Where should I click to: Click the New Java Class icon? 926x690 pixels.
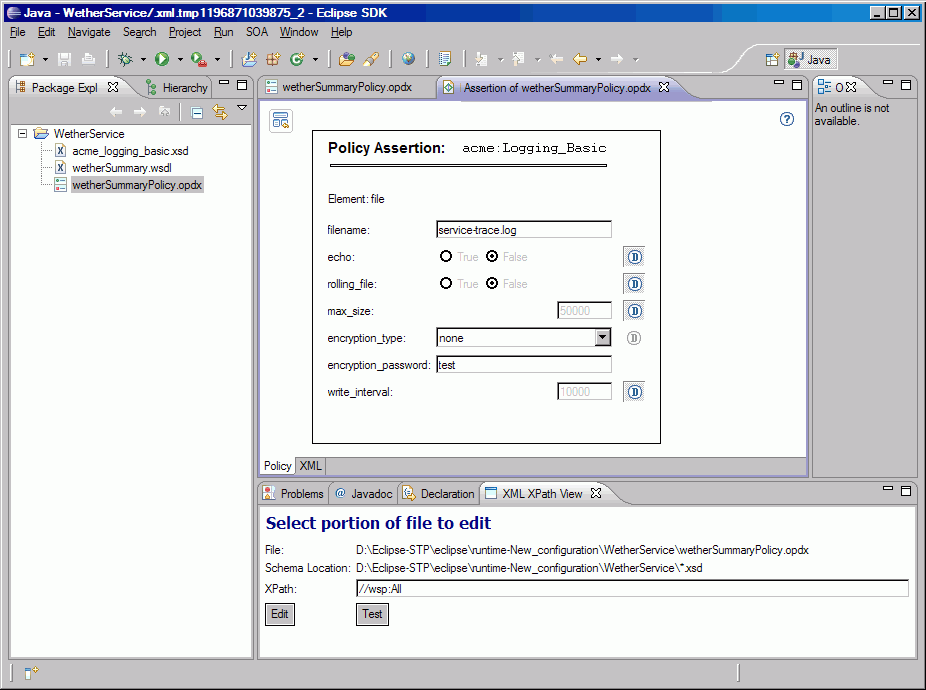click(x=297, y=59)
